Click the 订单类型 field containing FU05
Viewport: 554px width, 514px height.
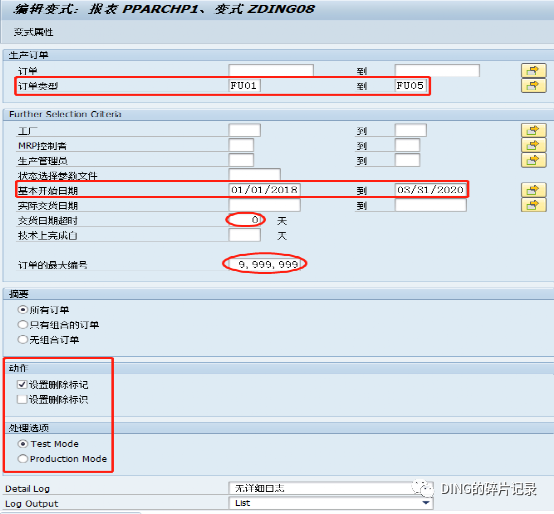pos(411,85)
